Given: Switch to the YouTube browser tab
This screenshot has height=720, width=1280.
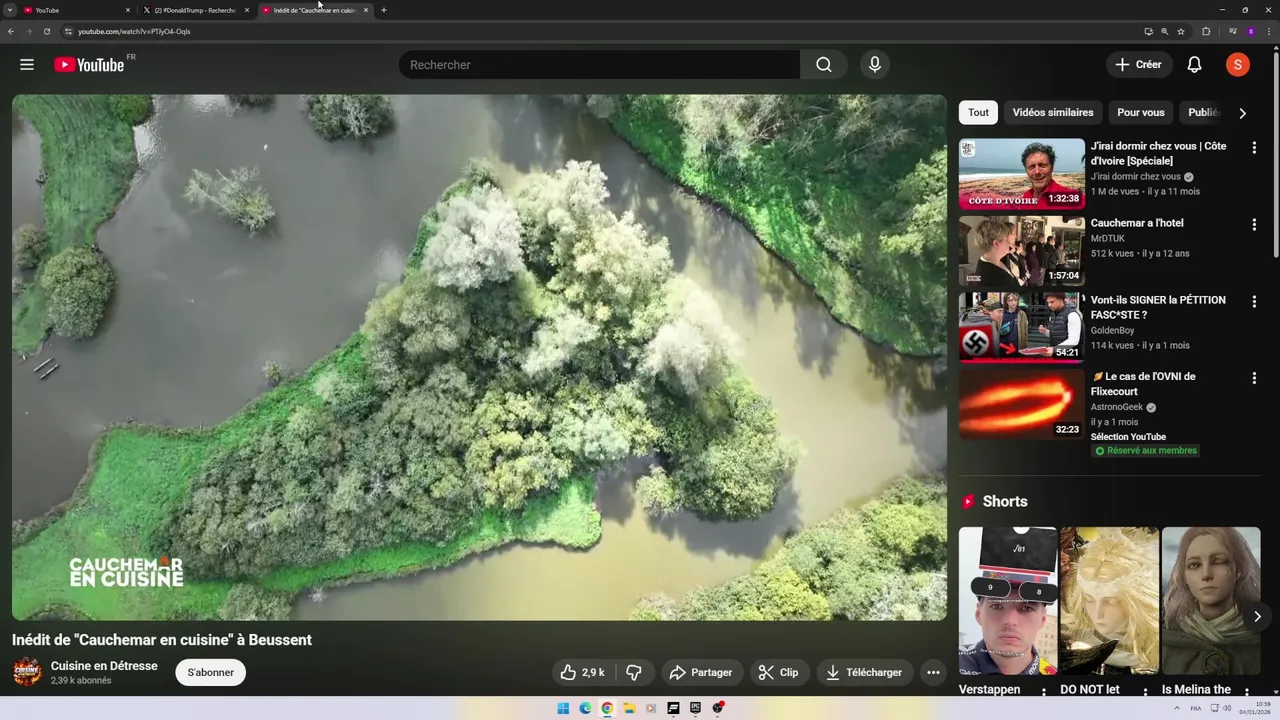Looking at the screenshot, I should coord(76,10).
